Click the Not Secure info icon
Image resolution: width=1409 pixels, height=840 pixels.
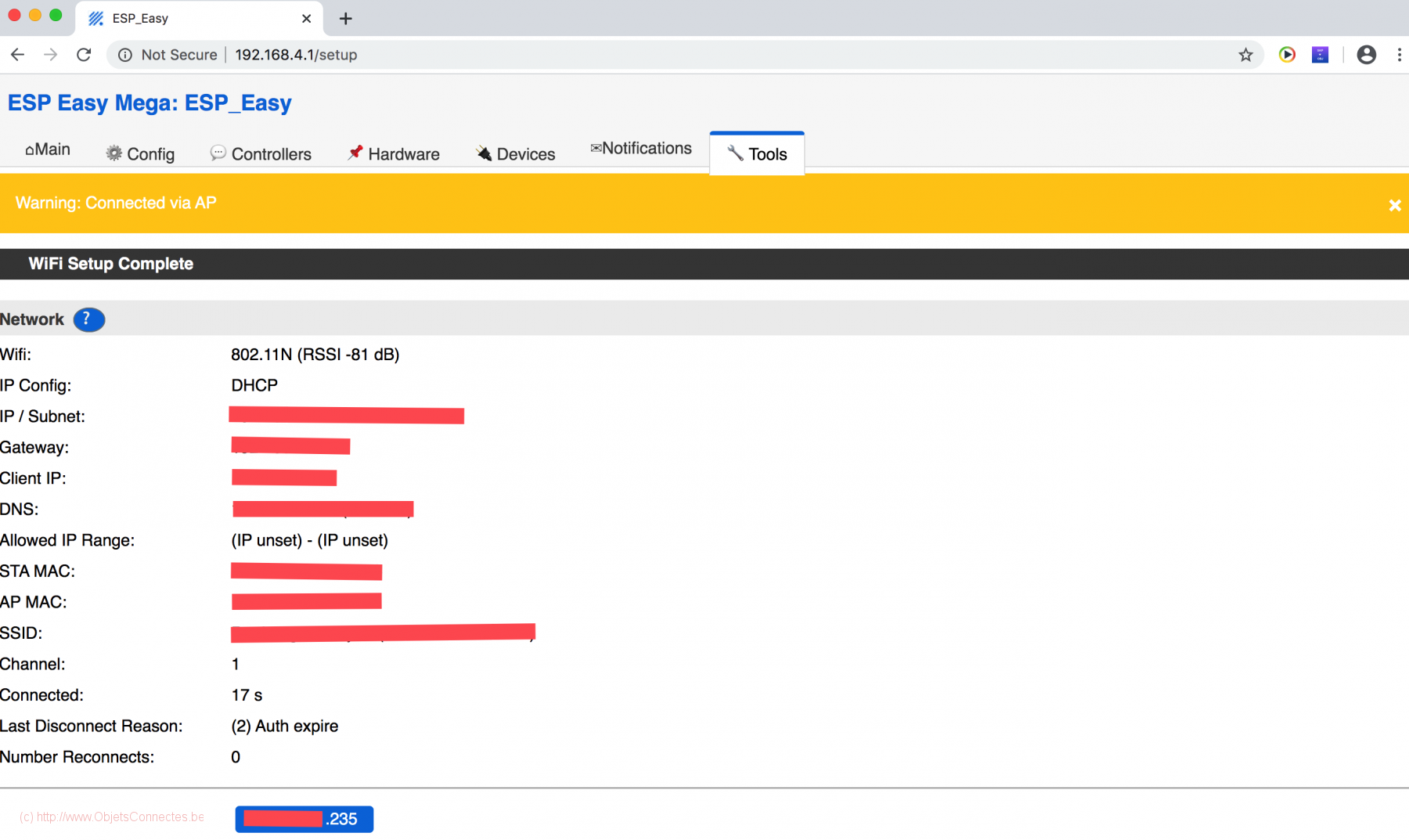(x=124, y=55)
